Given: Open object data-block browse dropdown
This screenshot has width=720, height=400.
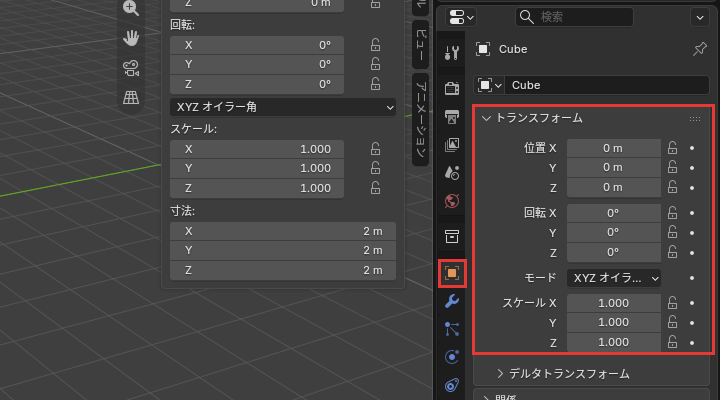Looking at the screenshot, I should click(x=489, y=85).
